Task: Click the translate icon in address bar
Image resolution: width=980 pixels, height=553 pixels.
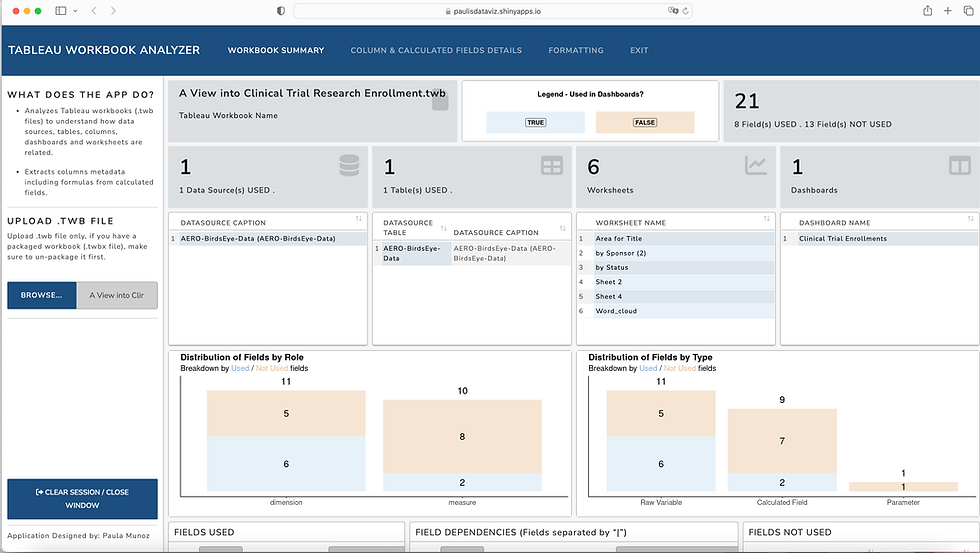Action: (x=672, y=11)
